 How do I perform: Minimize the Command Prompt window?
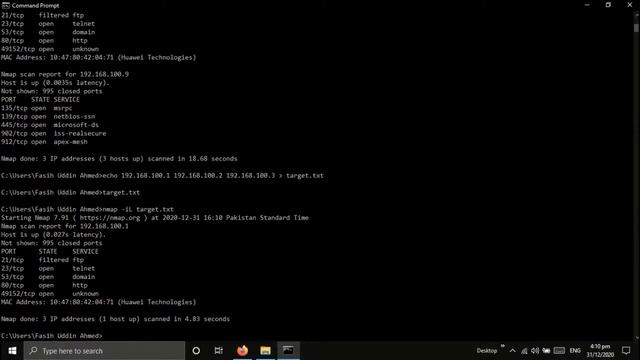point(587,5)
